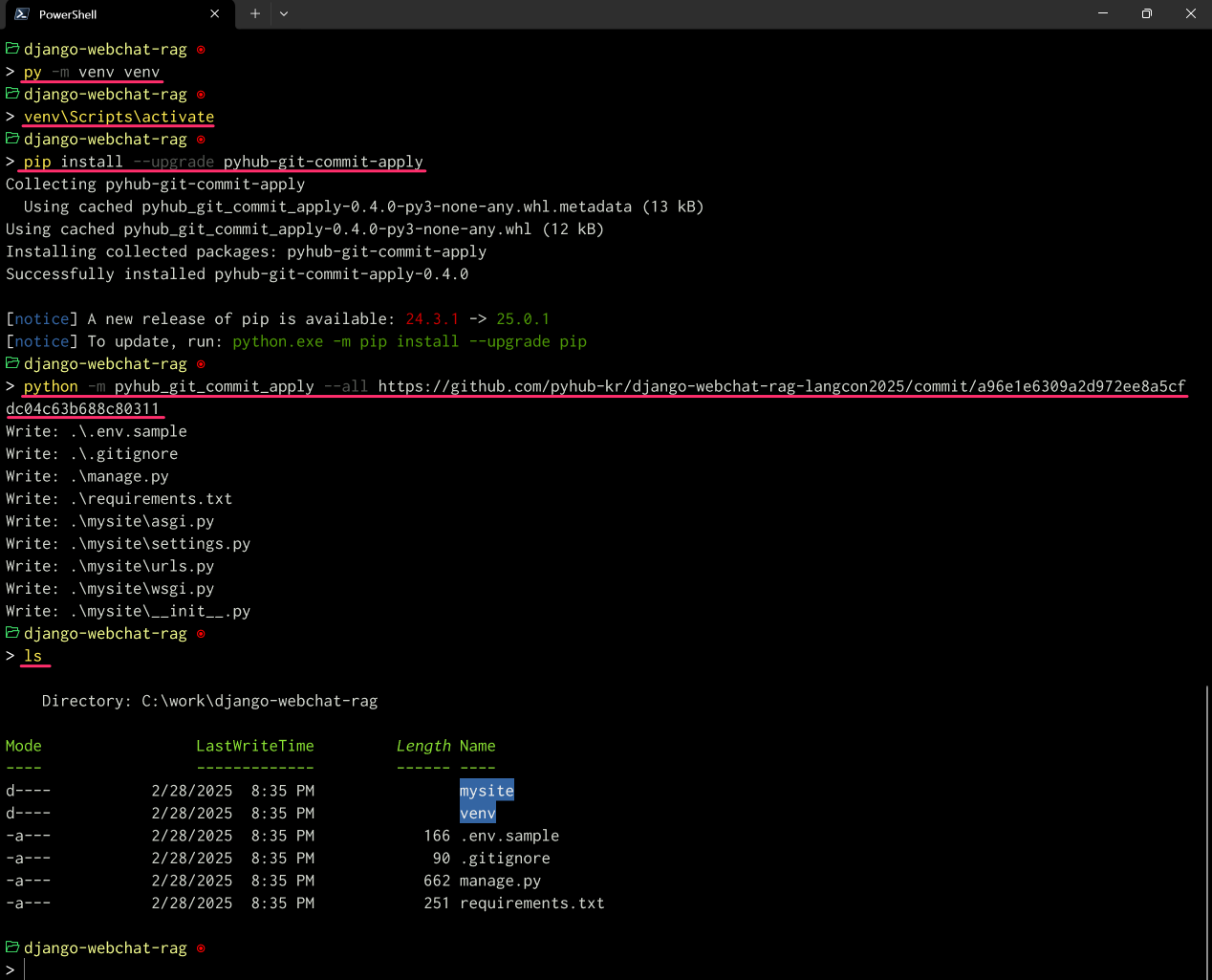
Task: Click the requirements.txt entry in the listing
Action: [531, 903]
